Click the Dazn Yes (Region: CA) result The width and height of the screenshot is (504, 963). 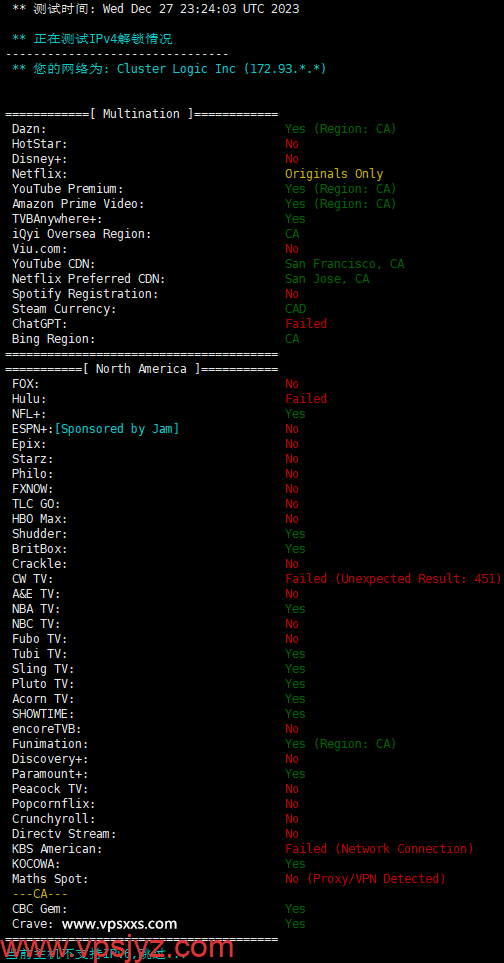[x=341, y=129]
